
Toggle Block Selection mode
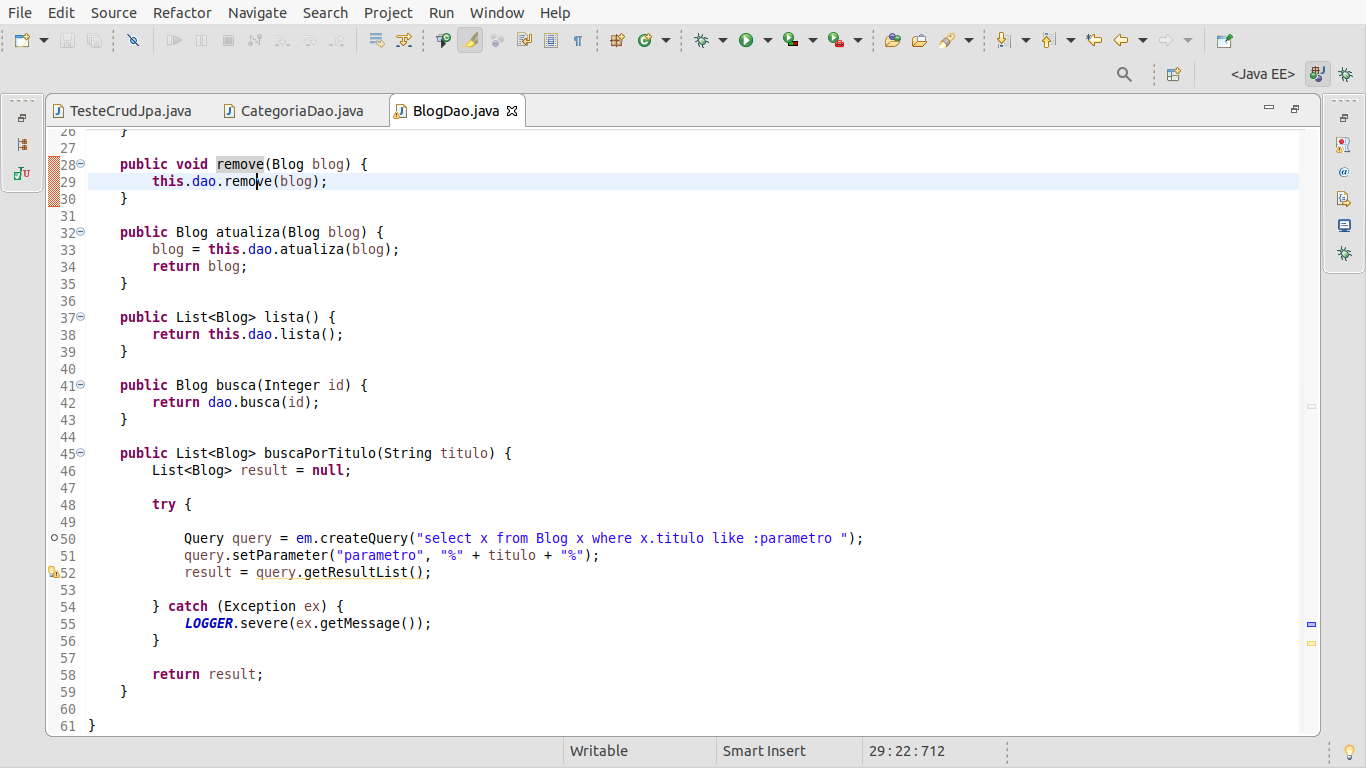click(x=551, y=41)
